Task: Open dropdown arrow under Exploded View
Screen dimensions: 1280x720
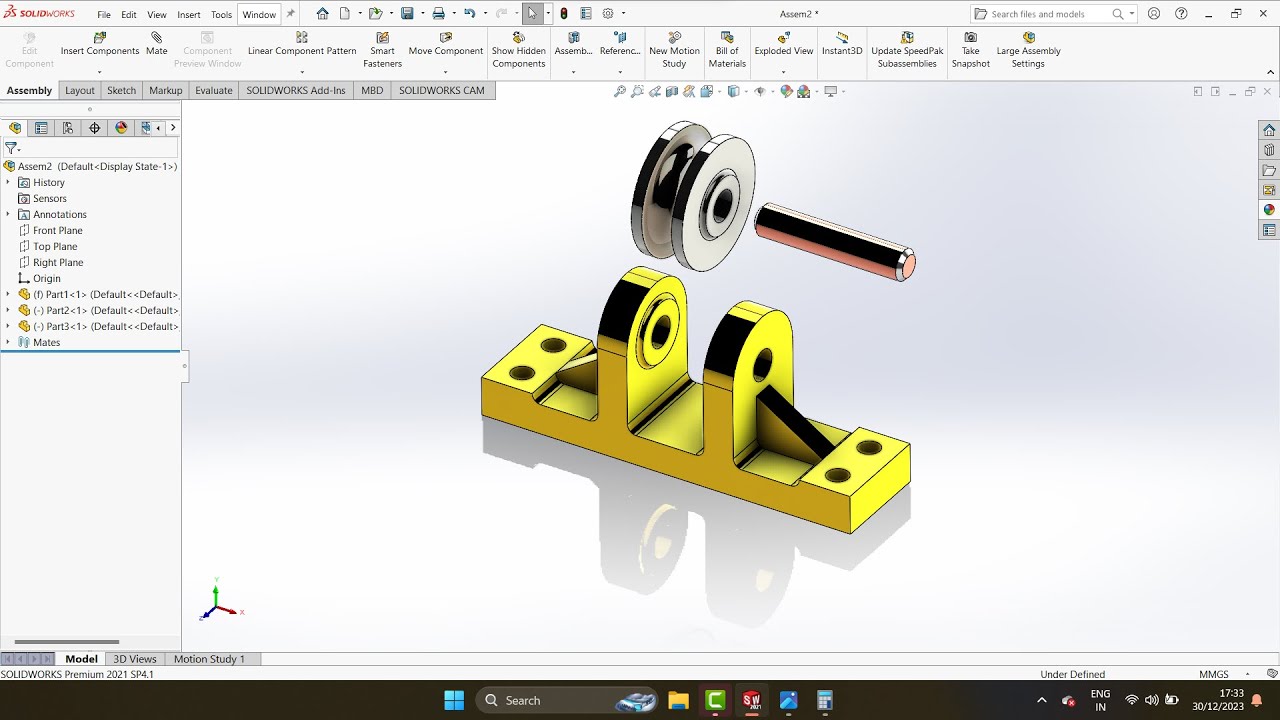Action: (783, 72)
